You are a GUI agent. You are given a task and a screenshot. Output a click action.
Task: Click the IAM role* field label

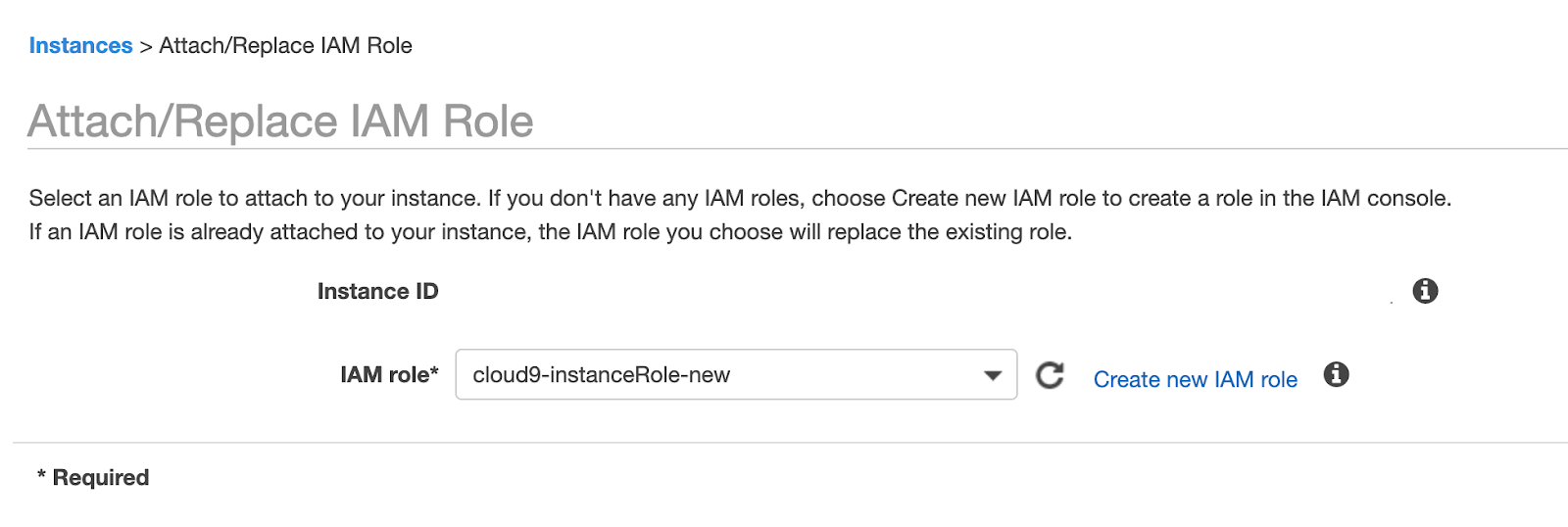point(389,374)
